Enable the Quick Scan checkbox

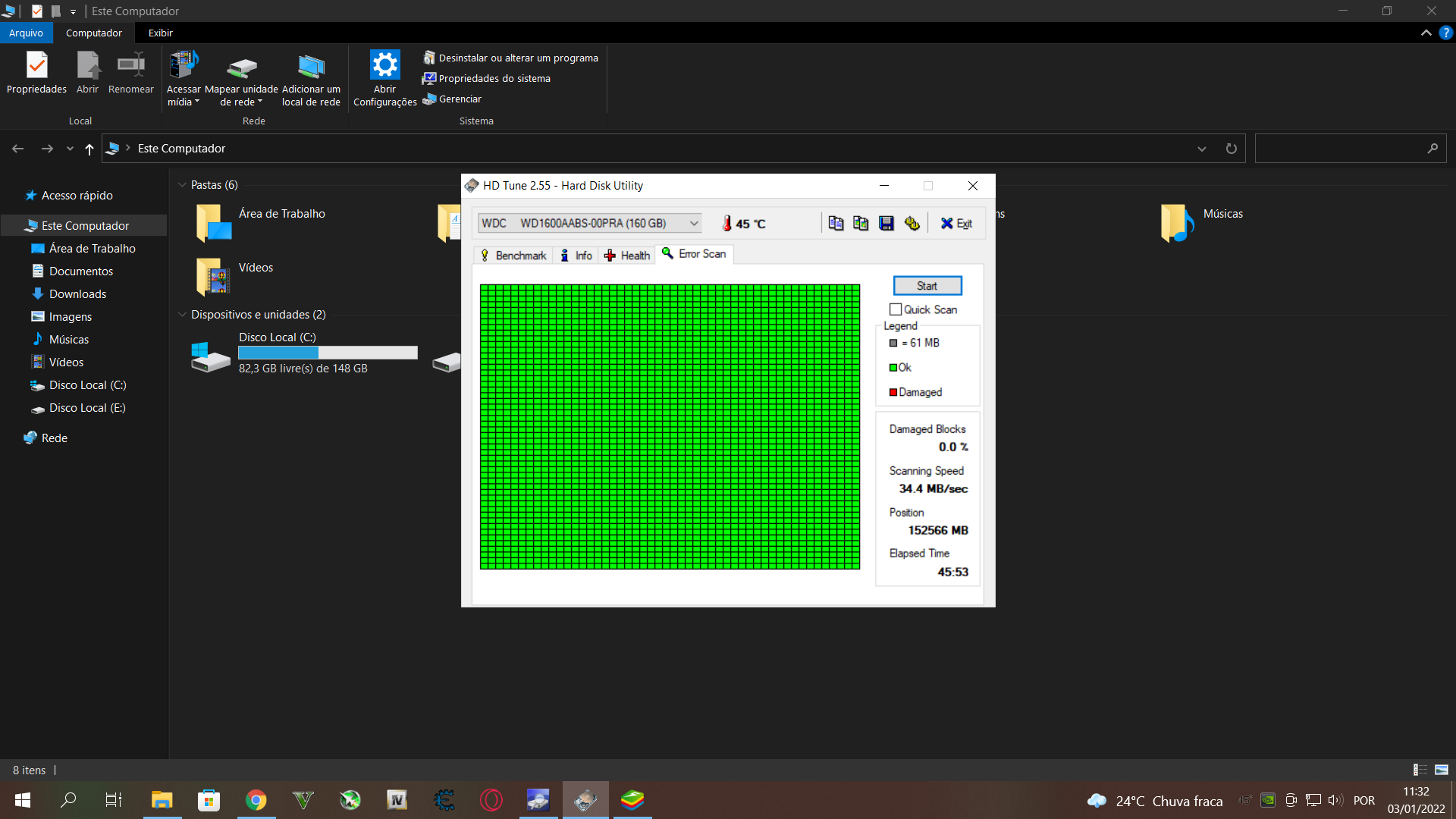click(896, 309)
